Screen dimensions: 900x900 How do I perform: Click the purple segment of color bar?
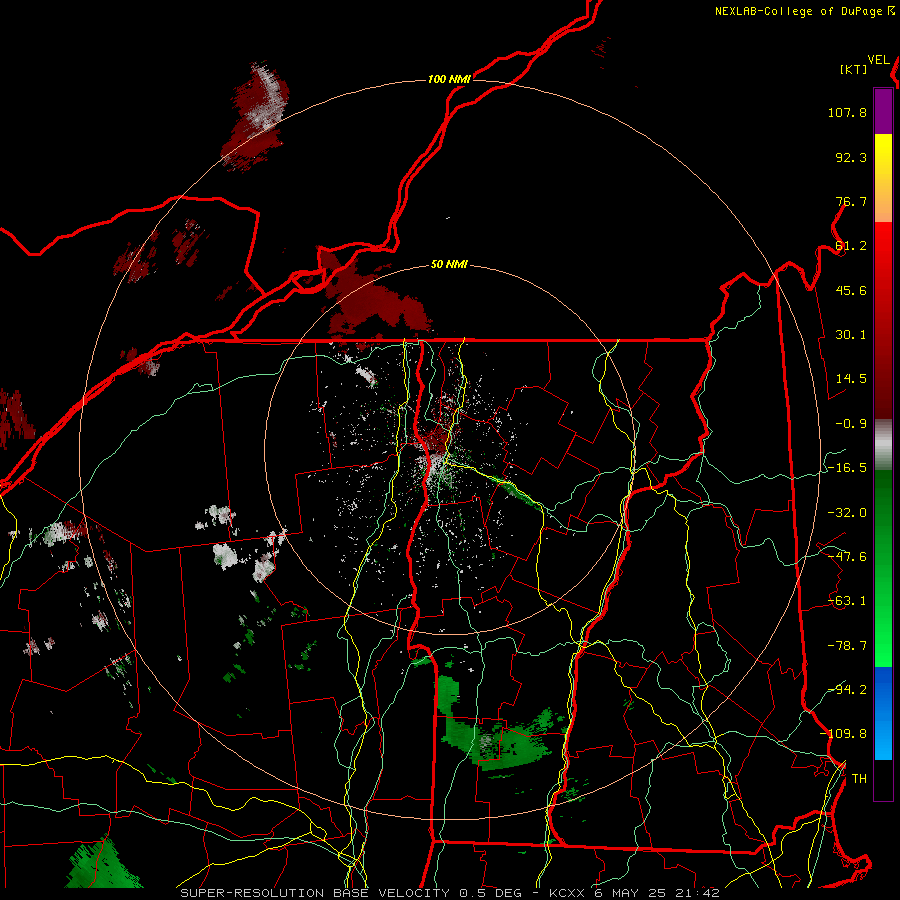coord(883,111)
